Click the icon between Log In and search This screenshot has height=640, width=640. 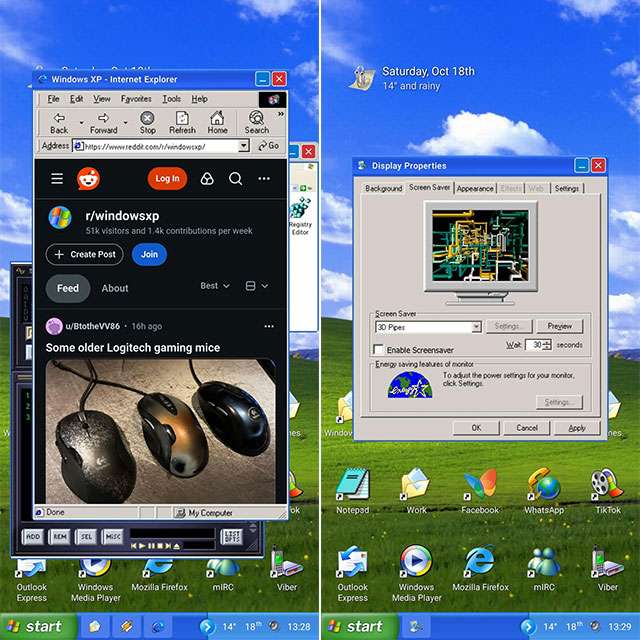207,178
